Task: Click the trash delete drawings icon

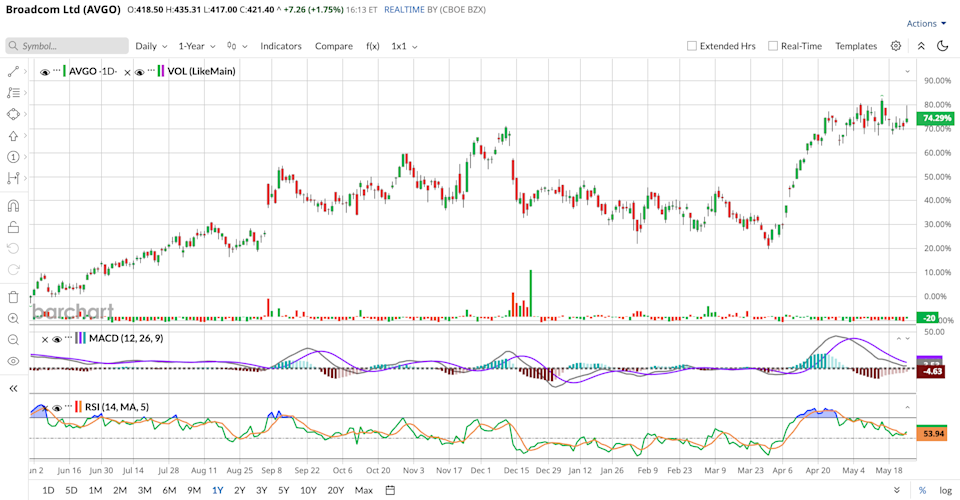Action: coord(13,297)
